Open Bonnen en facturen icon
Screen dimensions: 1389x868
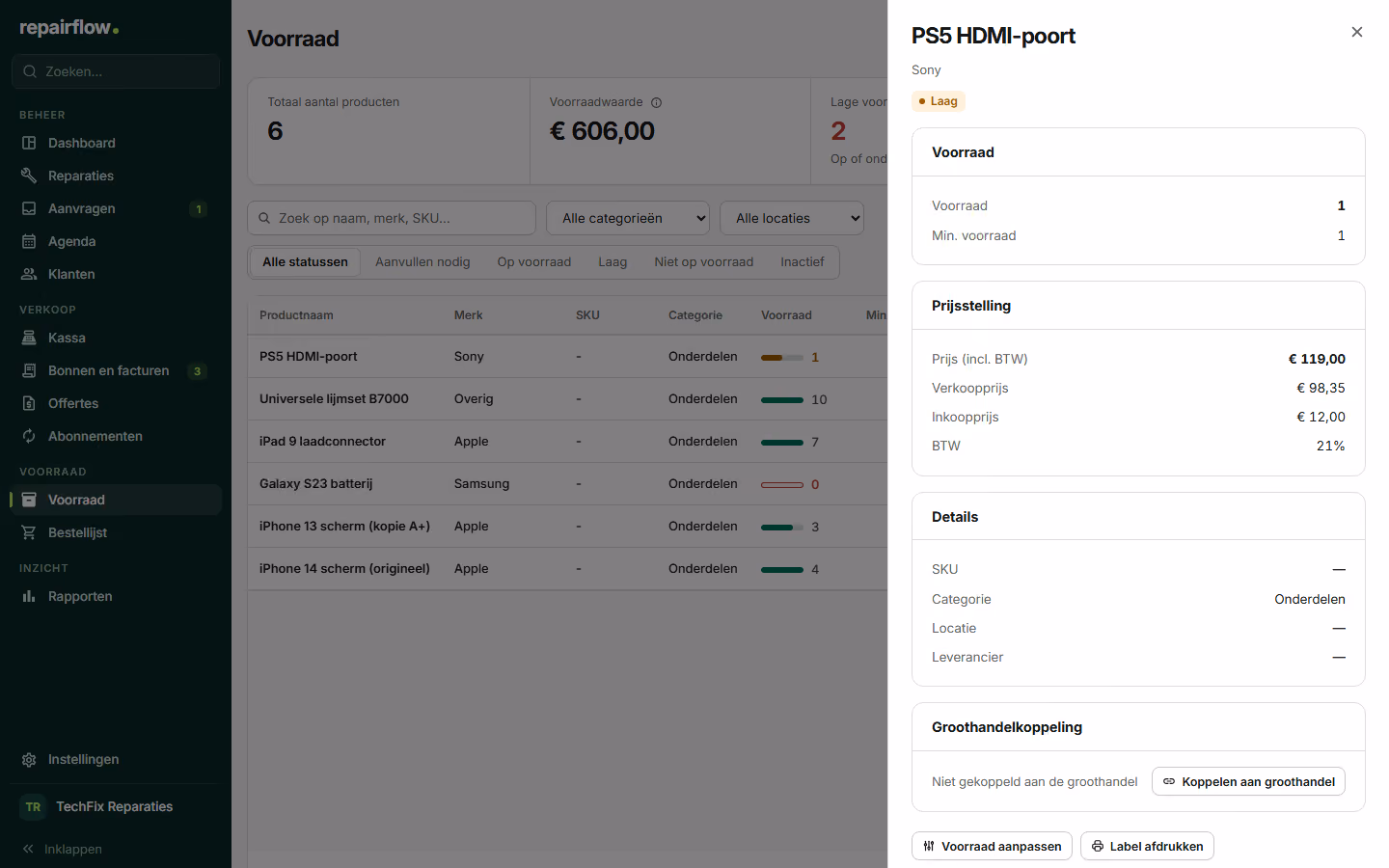[x=29, y=370]
